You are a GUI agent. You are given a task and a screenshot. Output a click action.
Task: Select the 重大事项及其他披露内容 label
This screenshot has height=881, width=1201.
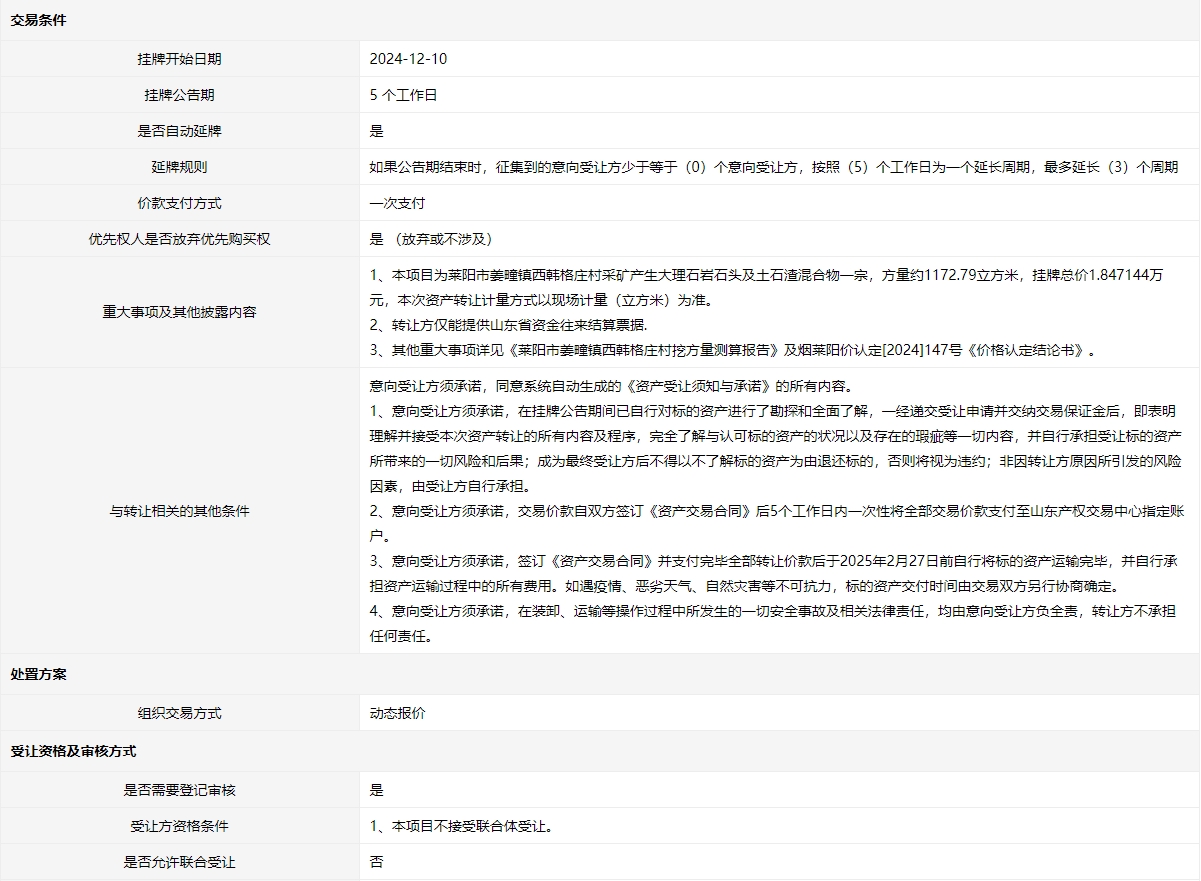tap(179, 312)
